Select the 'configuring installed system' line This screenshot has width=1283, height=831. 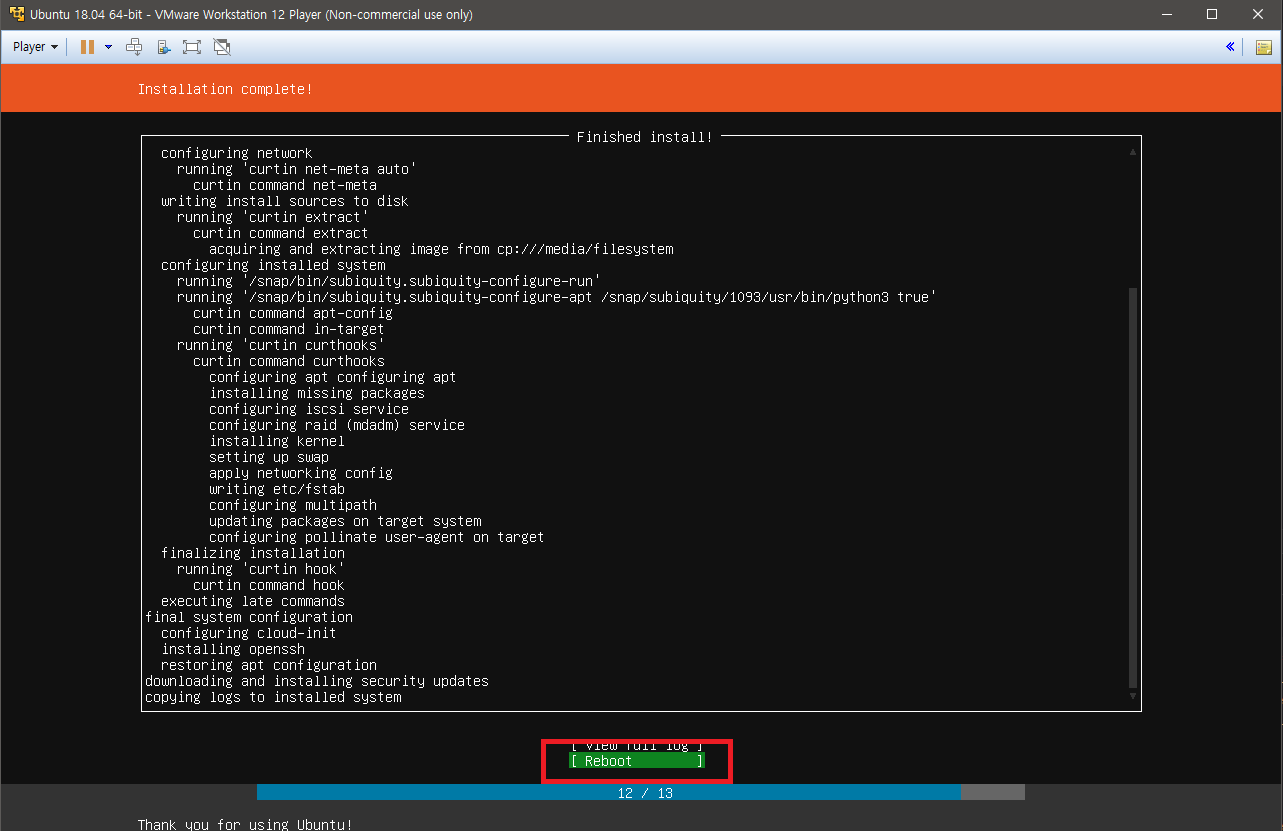(x=273, y=265)
